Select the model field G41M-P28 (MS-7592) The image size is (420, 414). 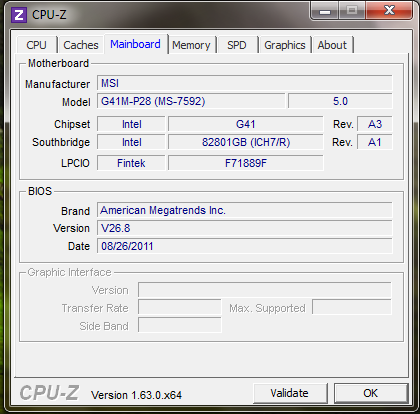191,101
